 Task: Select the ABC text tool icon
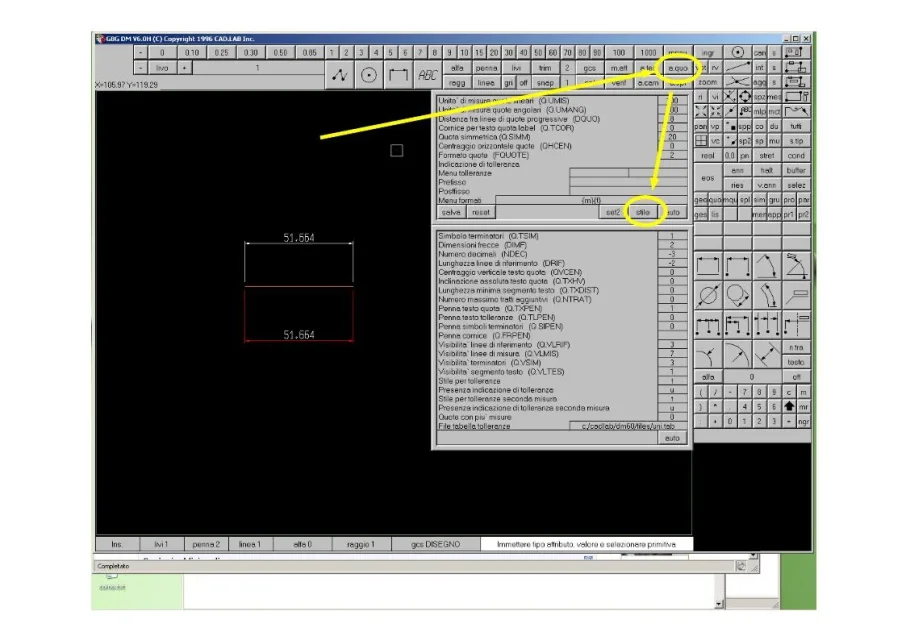(428, 75)
